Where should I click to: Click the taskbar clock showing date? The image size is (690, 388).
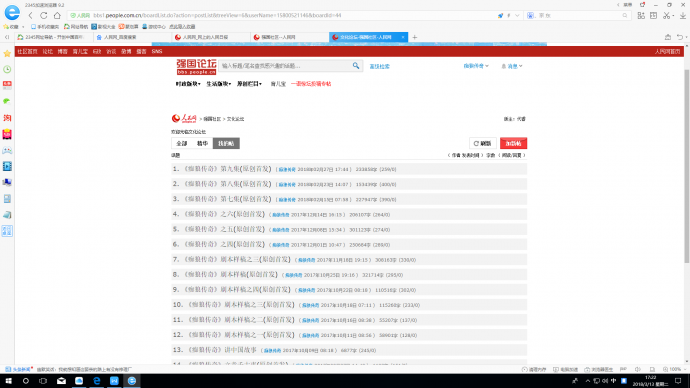pos(650,381)
